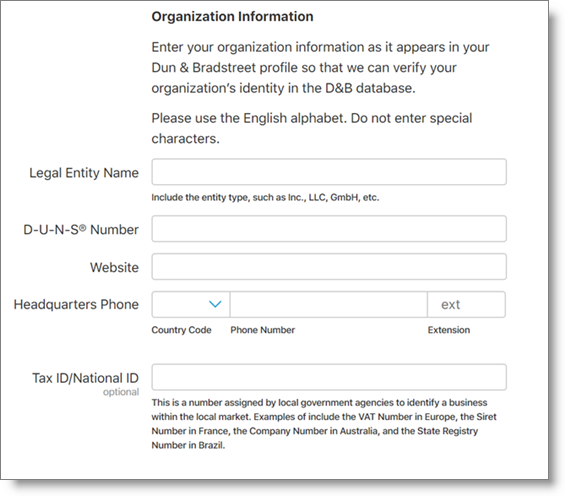Viewport: 565px width, 496px height.
Task: Click the Phone Number caption below the field
Action: point(263,330)
